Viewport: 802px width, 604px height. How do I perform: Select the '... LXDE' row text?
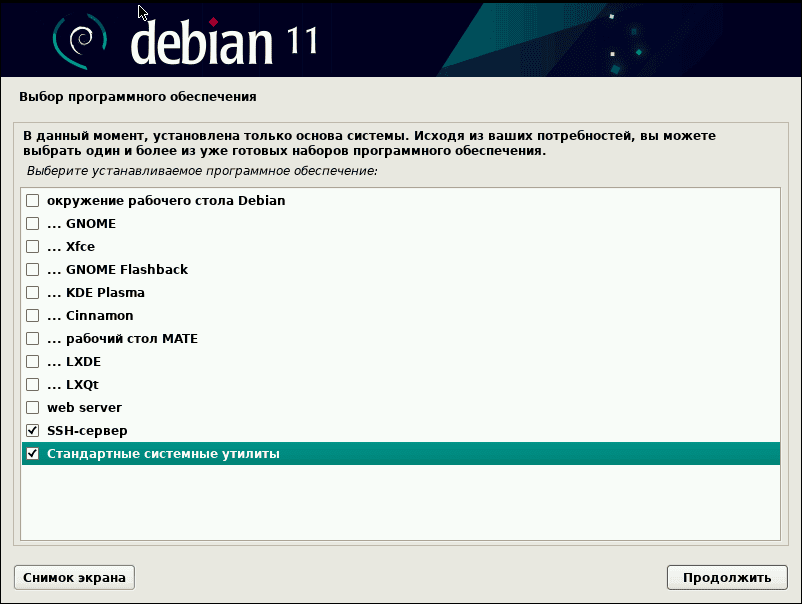tap(74, 362)
